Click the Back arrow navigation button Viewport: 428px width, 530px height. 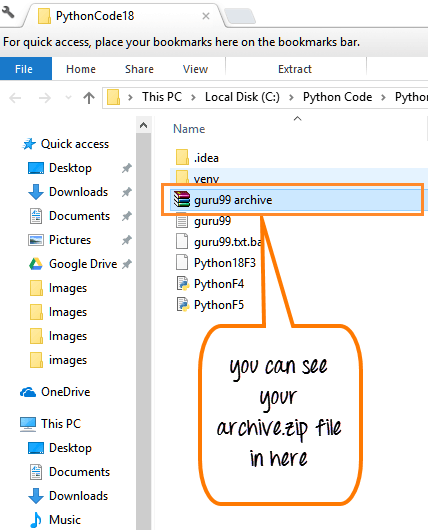click(15, 98)
